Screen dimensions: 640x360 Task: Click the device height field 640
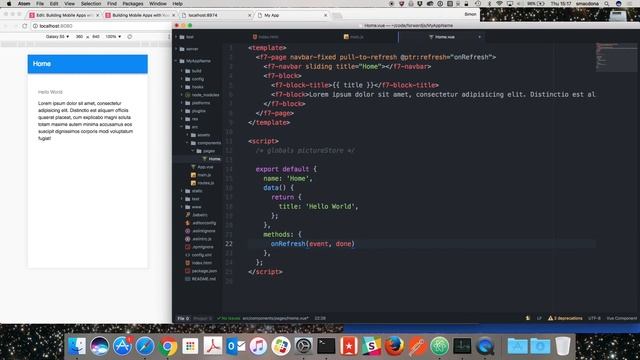tap(96, 37)
